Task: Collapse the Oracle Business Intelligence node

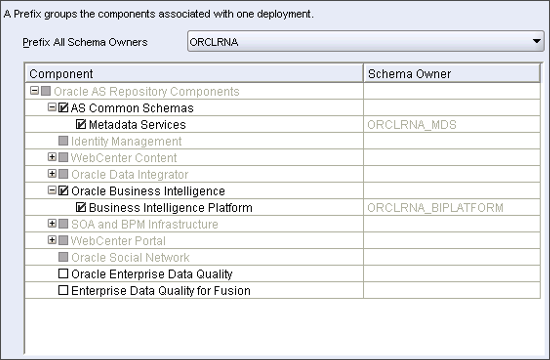Action: 52,191
